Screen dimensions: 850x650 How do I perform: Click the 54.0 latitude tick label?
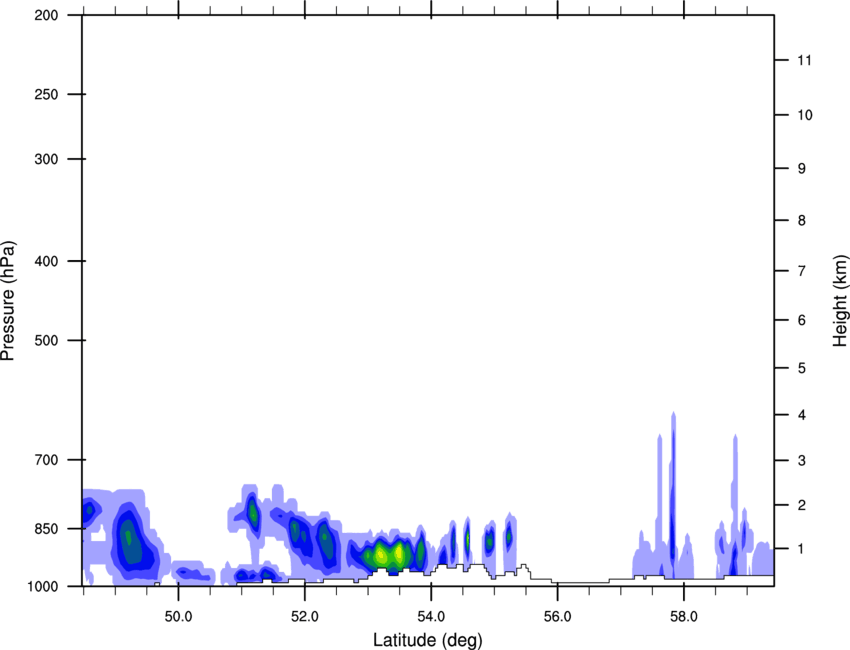click(x=432, y=617)
